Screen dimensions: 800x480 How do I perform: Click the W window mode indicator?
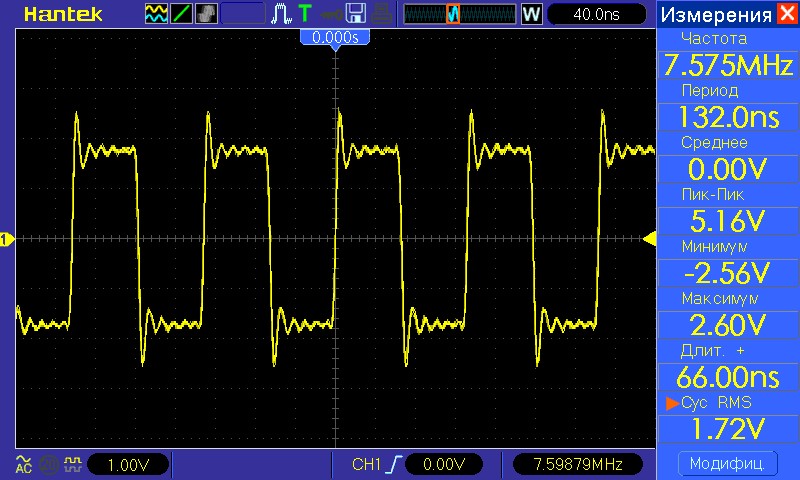531,14
